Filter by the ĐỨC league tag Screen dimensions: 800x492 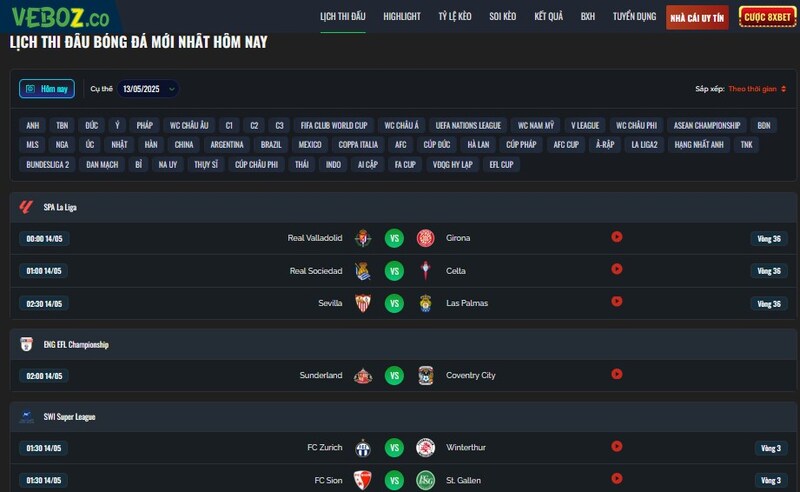click(92, 126)
